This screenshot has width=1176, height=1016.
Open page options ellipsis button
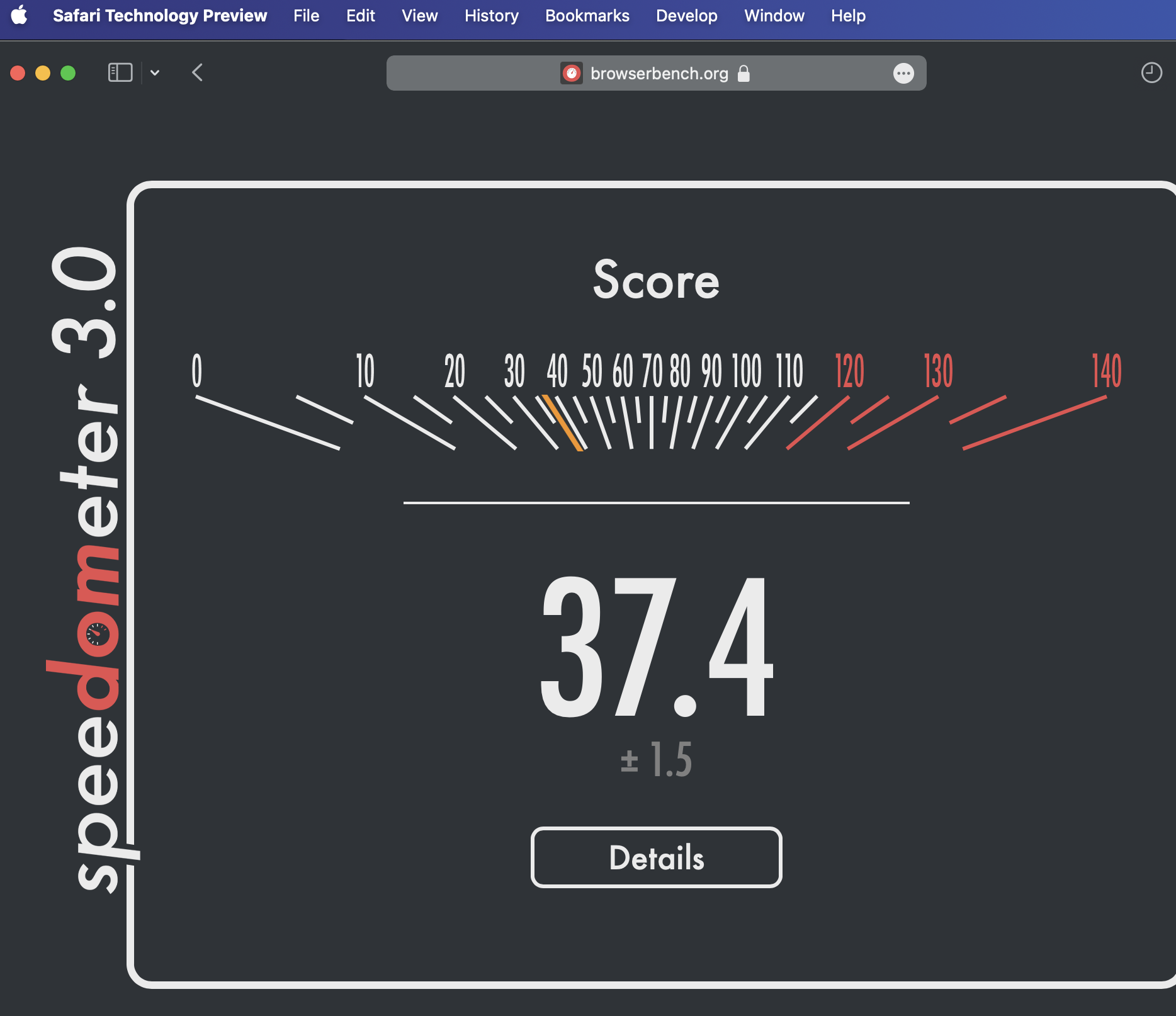pos(903,73)
